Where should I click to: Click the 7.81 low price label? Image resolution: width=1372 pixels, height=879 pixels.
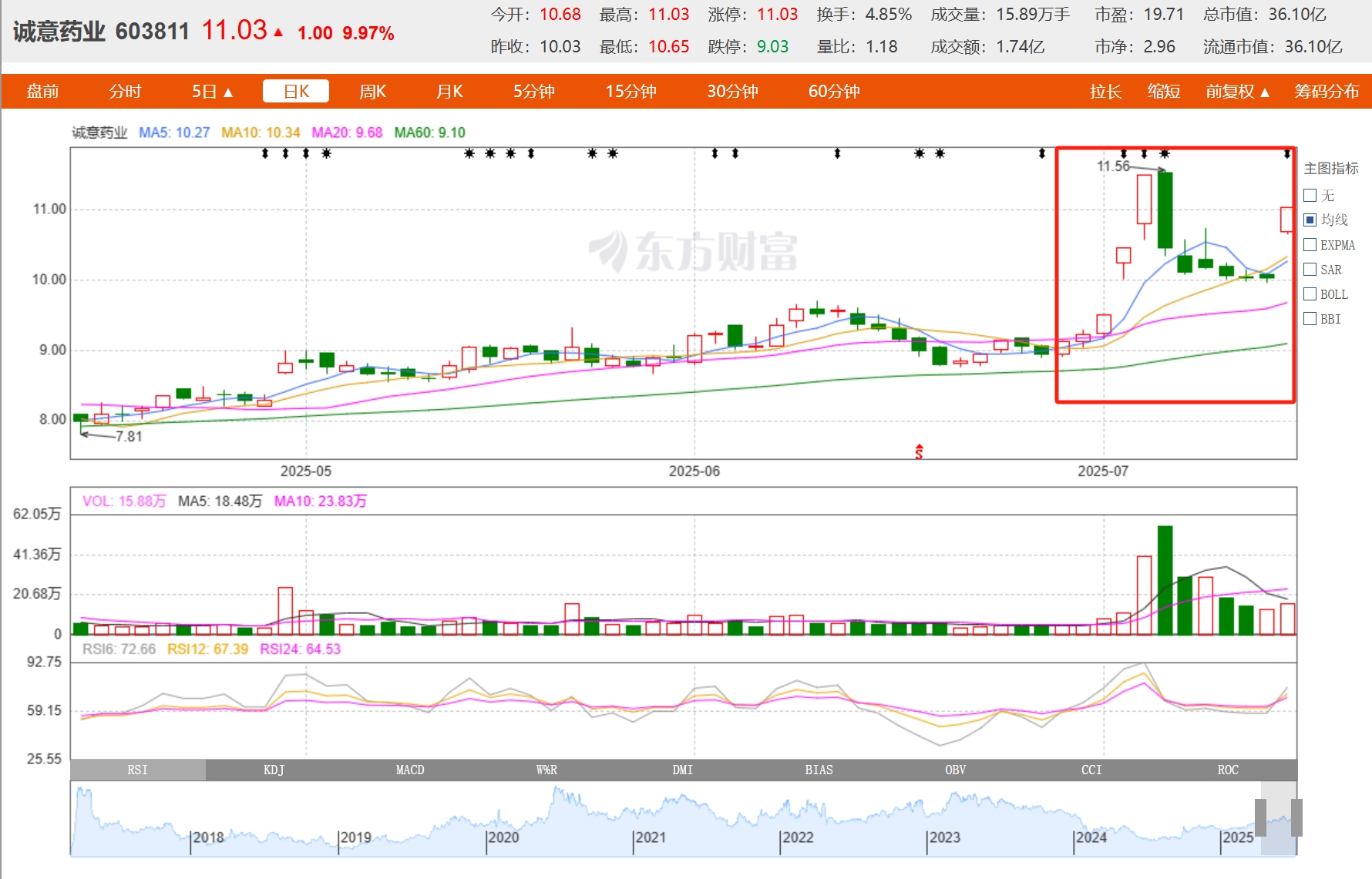coord(129,437)
